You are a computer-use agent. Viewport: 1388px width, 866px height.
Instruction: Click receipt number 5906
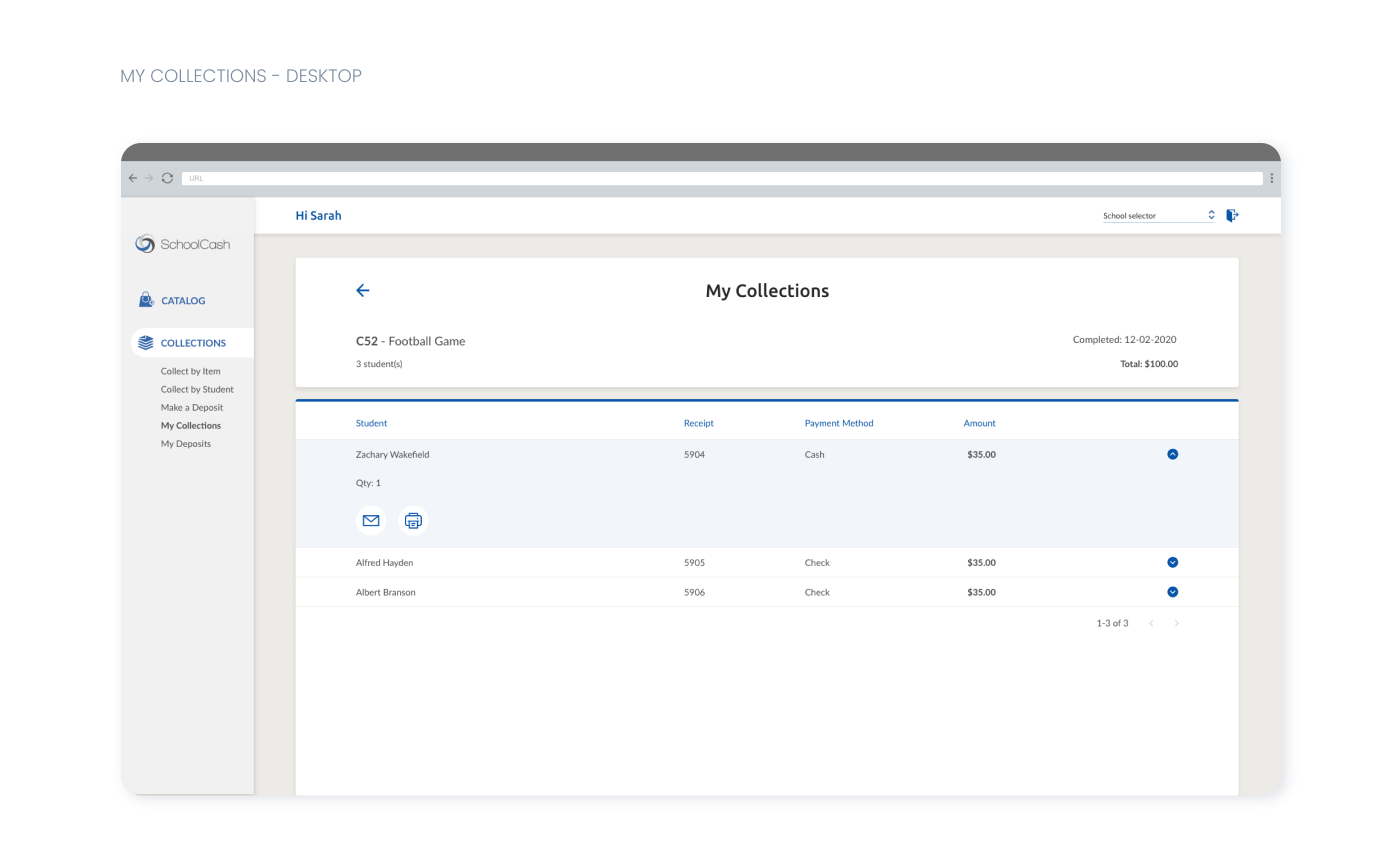(695, 592)
